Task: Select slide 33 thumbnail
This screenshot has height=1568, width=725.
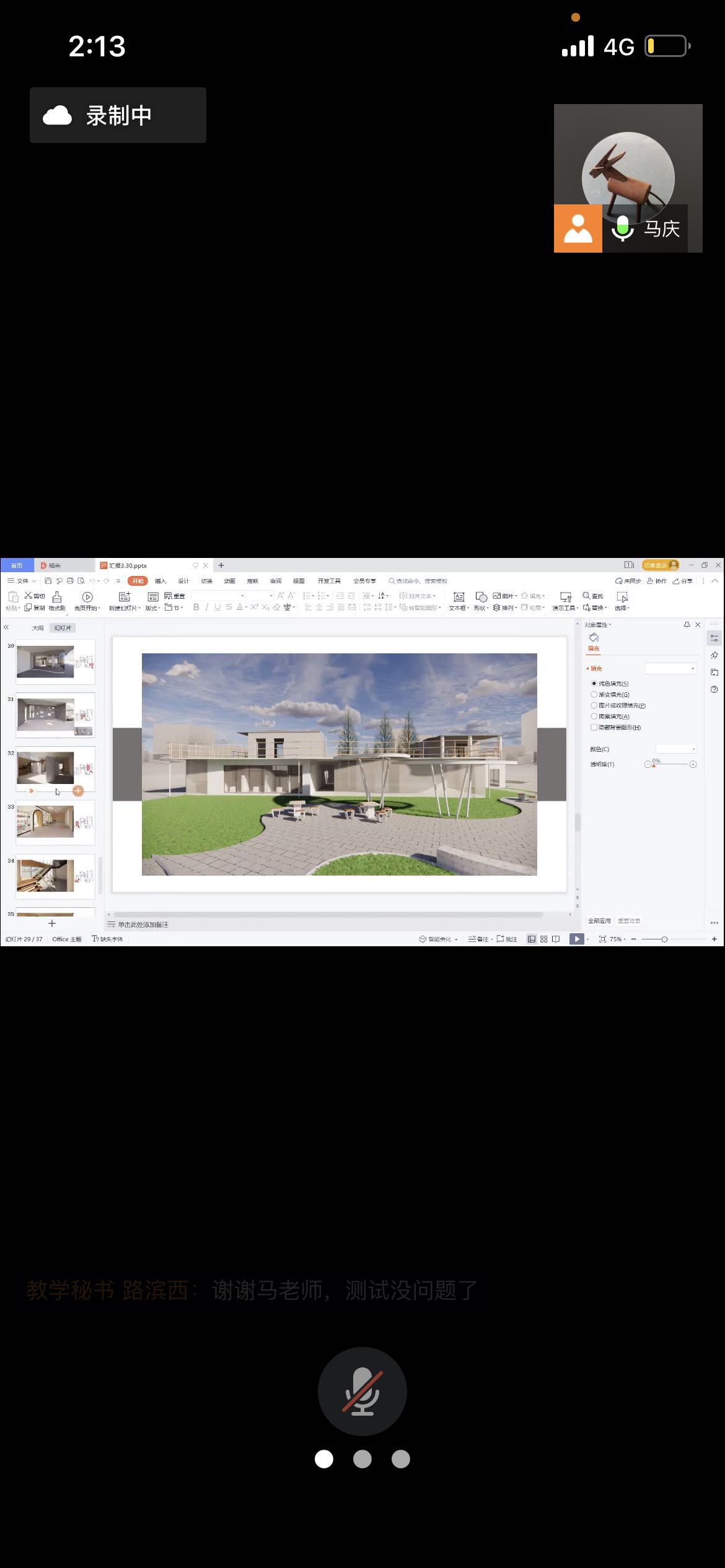Action: [x=55, y=822]
